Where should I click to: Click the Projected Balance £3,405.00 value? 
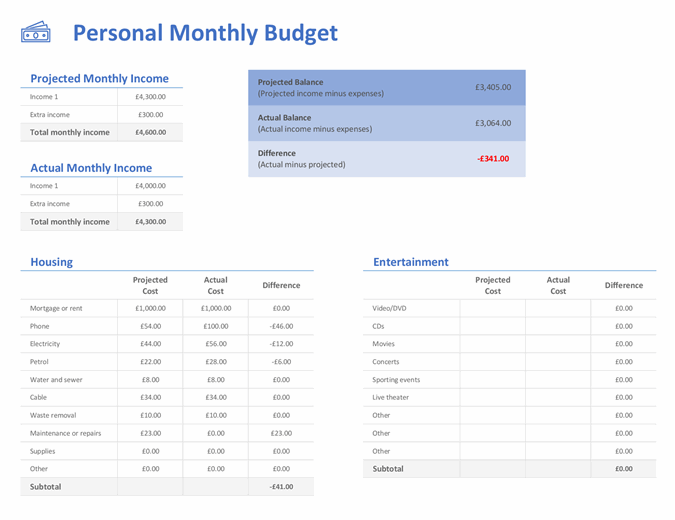[x=492, y=87]
